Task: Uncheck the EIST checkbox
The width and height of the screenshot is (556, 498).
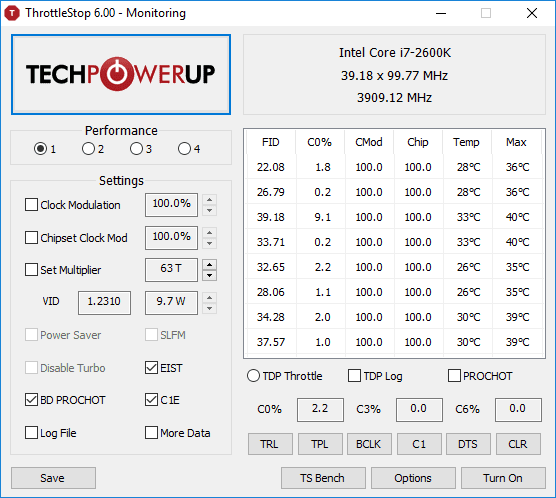Action: [151, 368]
